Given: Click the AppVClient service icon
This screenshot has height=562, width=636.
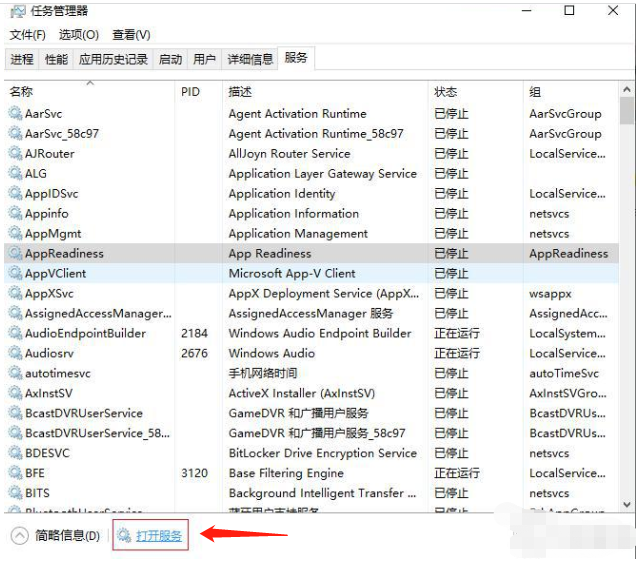Looking at the screenshot, I should (15, 273).
